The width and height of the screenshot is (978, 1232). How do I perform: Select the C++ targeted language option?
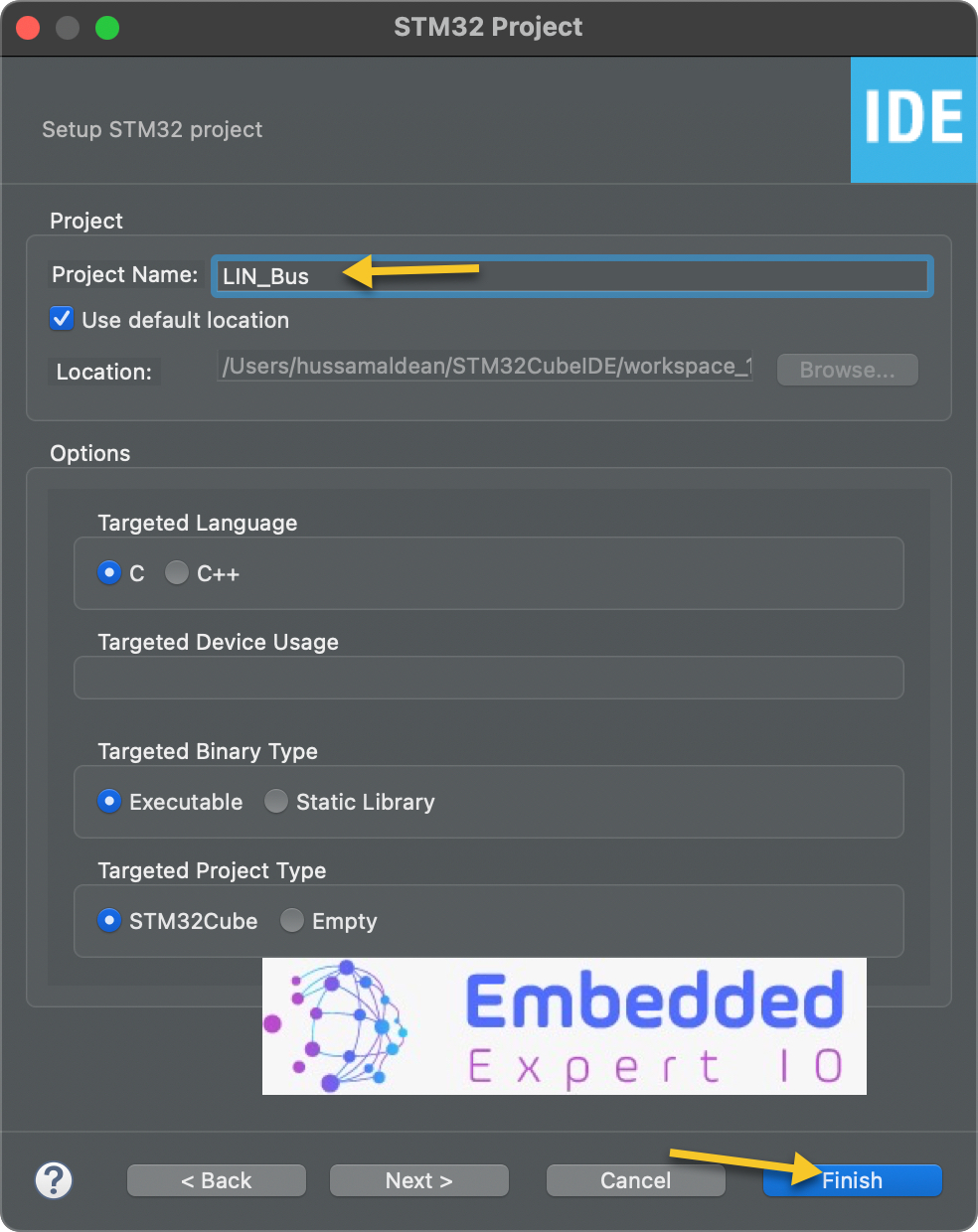pyautogui.click(x=176, y=572)
